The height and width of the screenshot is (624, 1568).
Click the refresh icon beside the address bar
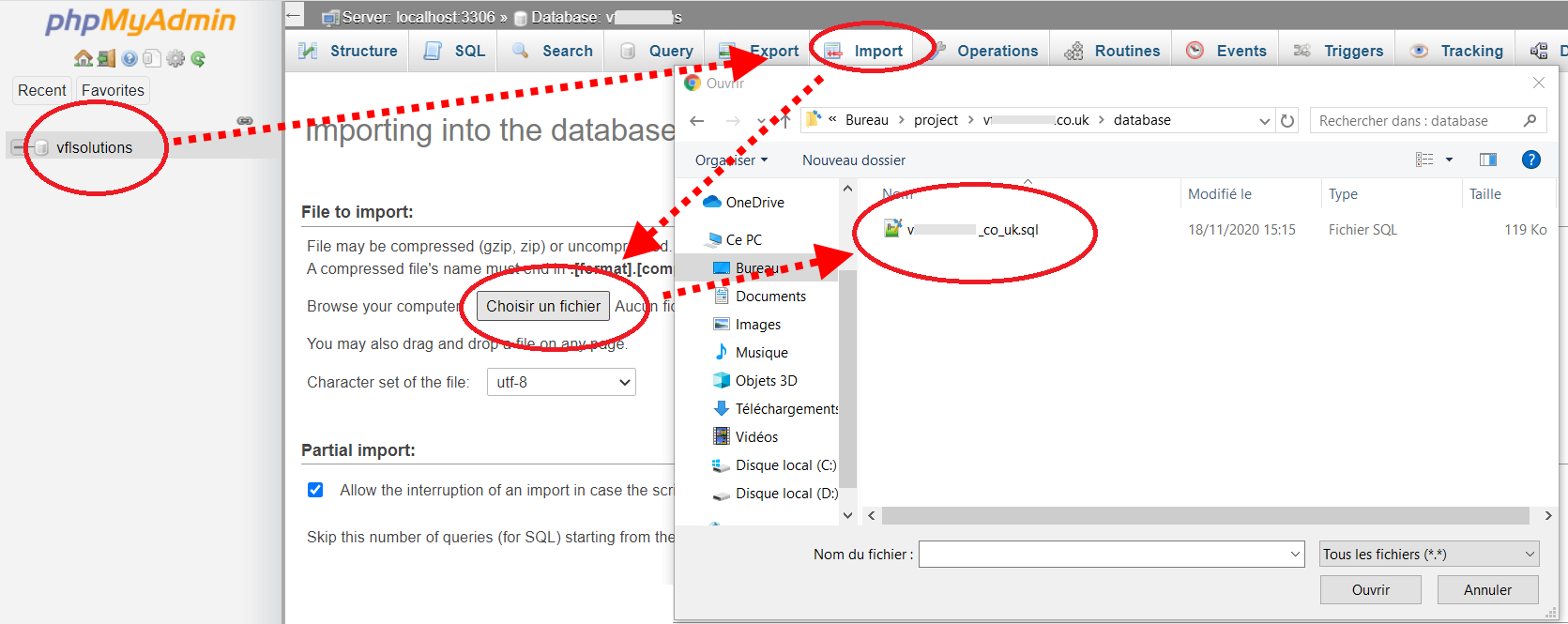click(x=1287, y=120)
